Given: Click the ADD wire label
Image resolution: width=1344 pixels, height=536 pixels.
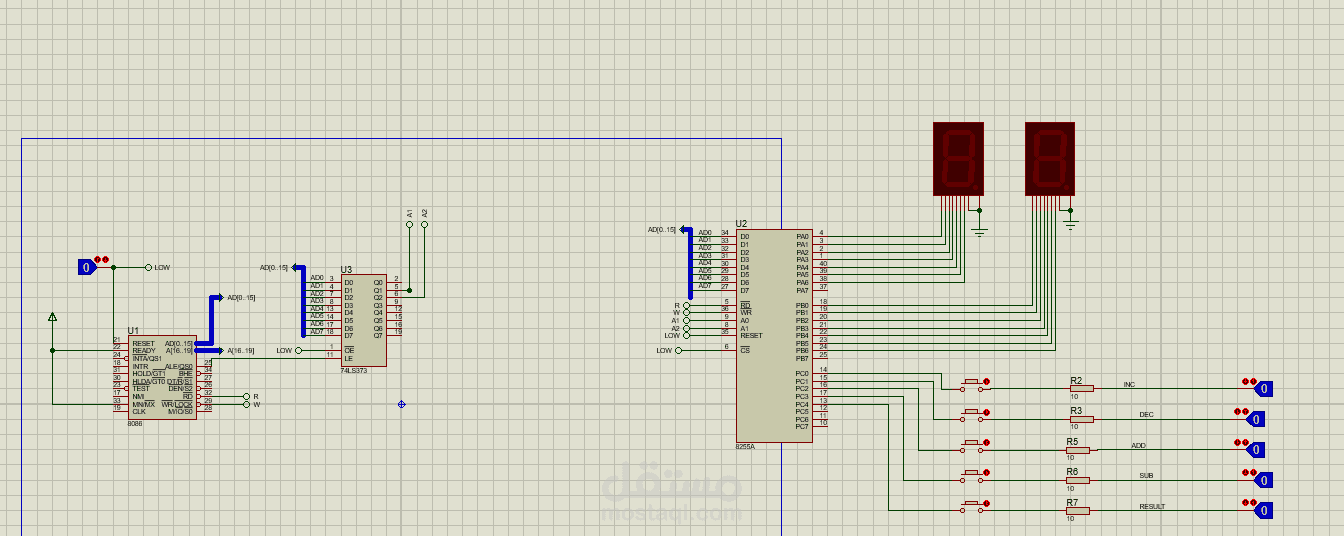Looking at the screenshot, I should (x=1138, y=445).
